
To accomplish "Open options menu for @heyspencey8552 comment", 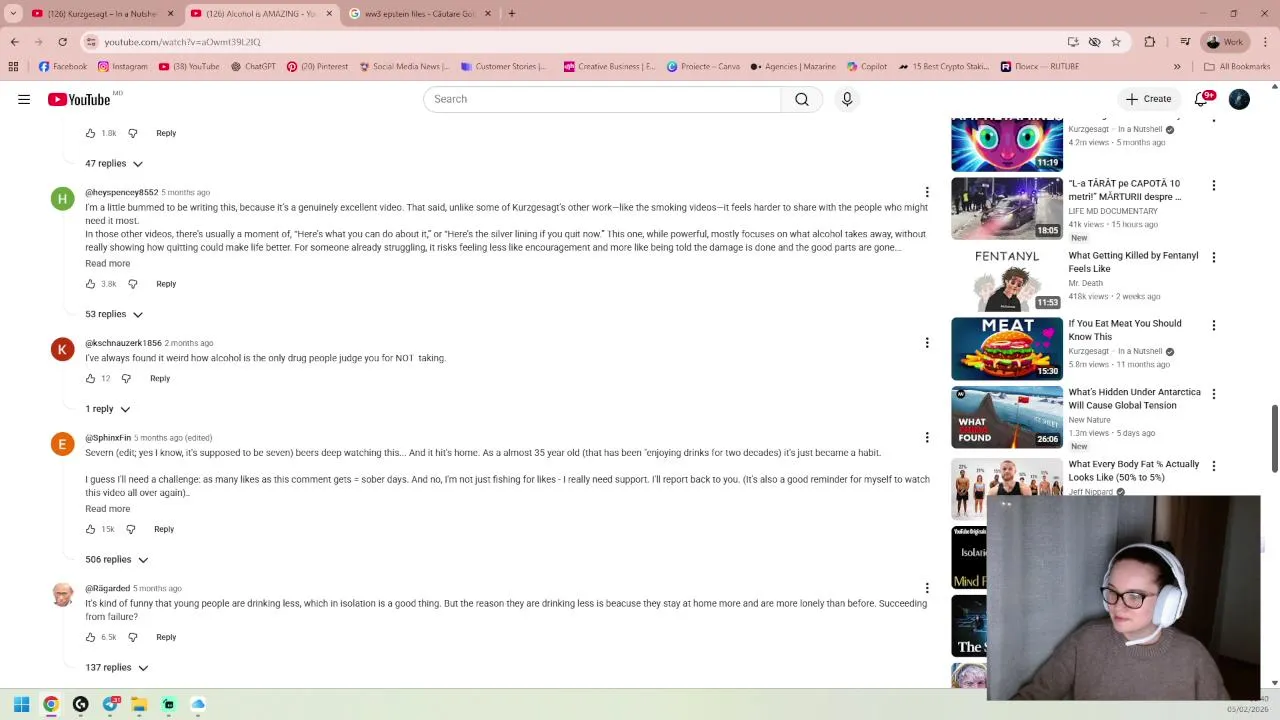I will (927, 192).
